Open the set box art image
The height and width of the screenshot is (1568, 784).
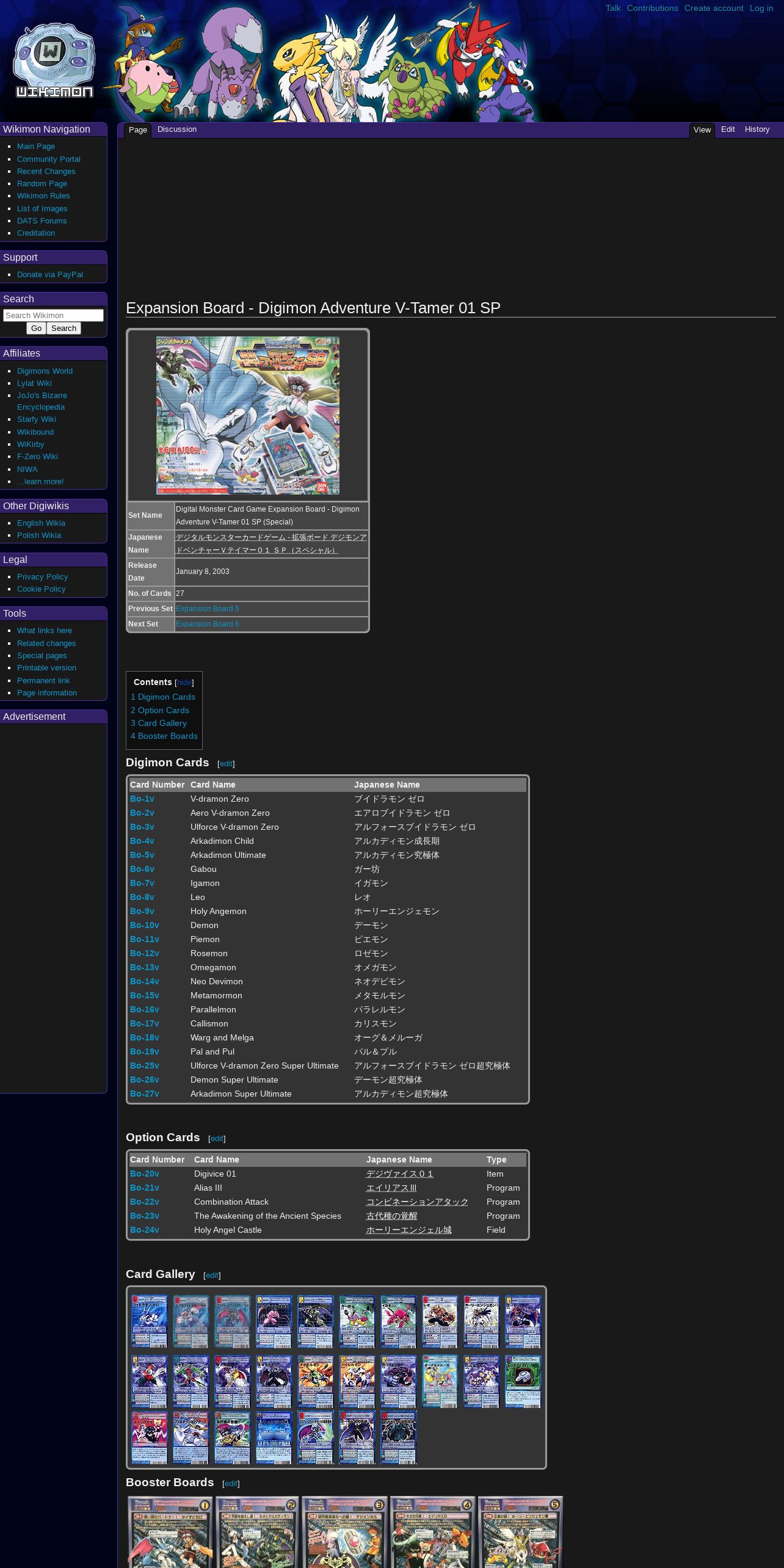pos(248,415)
